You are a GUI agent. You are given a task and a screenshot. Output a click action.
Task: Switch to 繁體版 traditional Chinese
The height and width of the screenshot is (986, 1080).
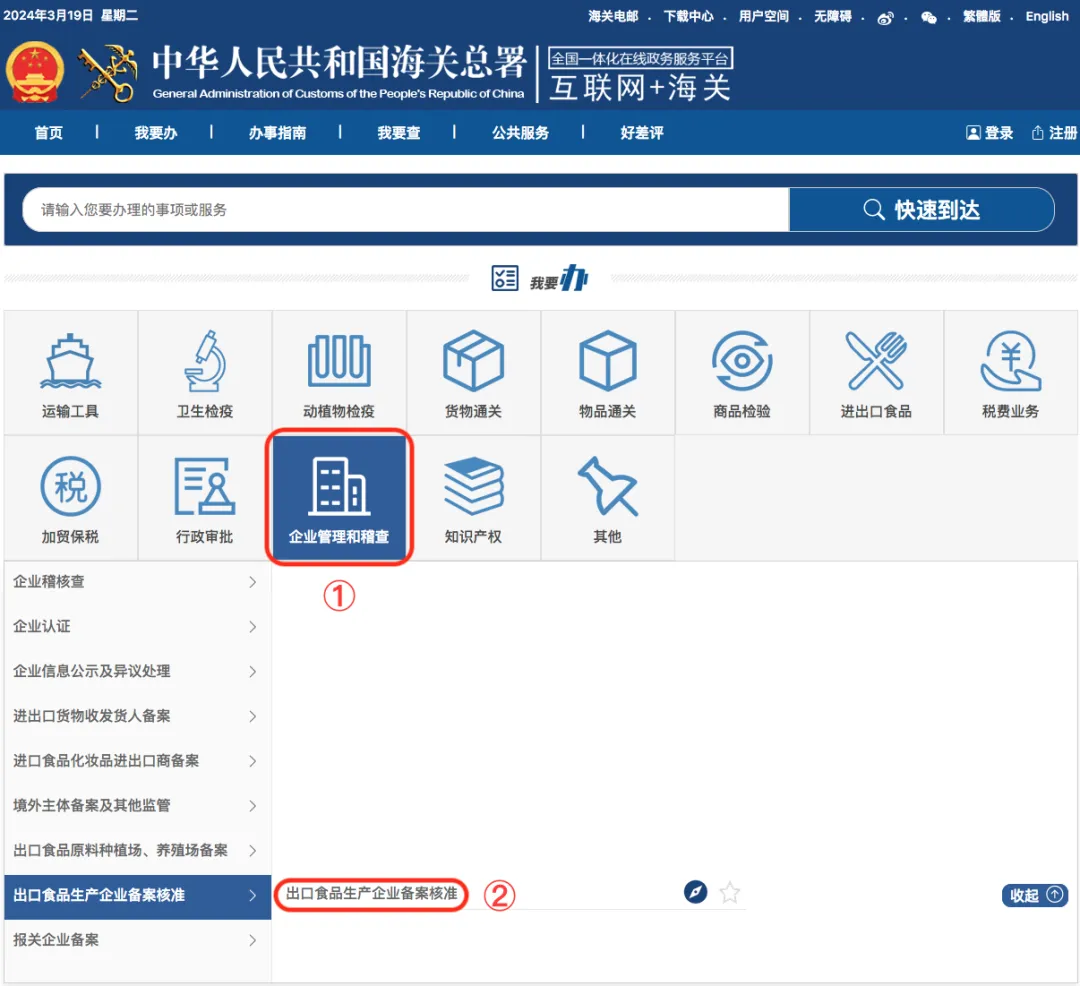tap(982, 16)
